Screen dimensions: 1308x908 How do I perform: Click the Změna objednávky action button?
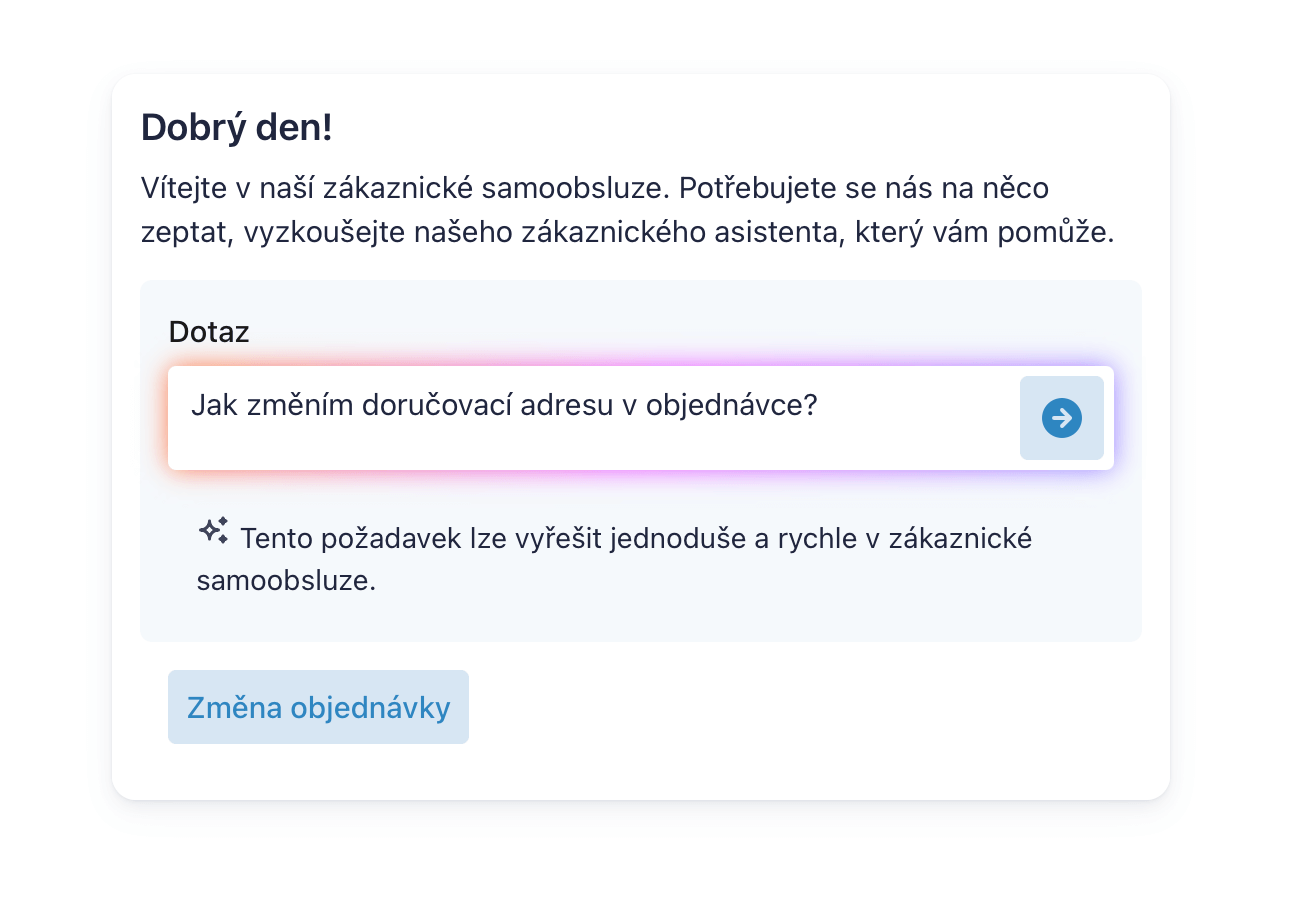(x=318, y=707)
